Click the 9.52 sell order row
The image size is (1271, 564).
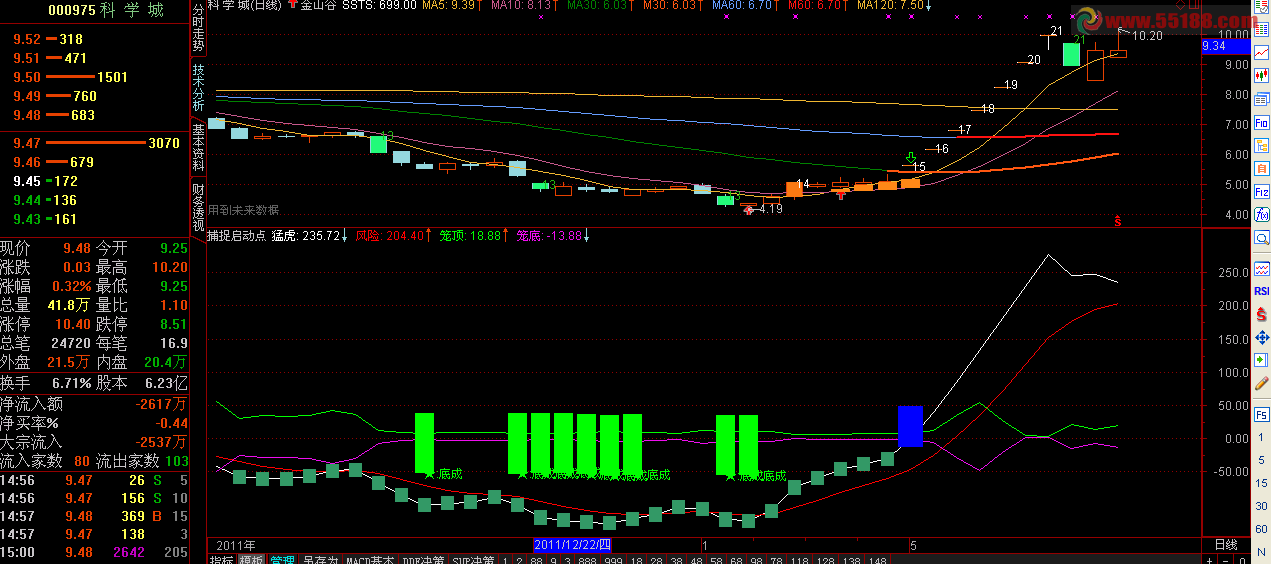(x=95, y=39)
